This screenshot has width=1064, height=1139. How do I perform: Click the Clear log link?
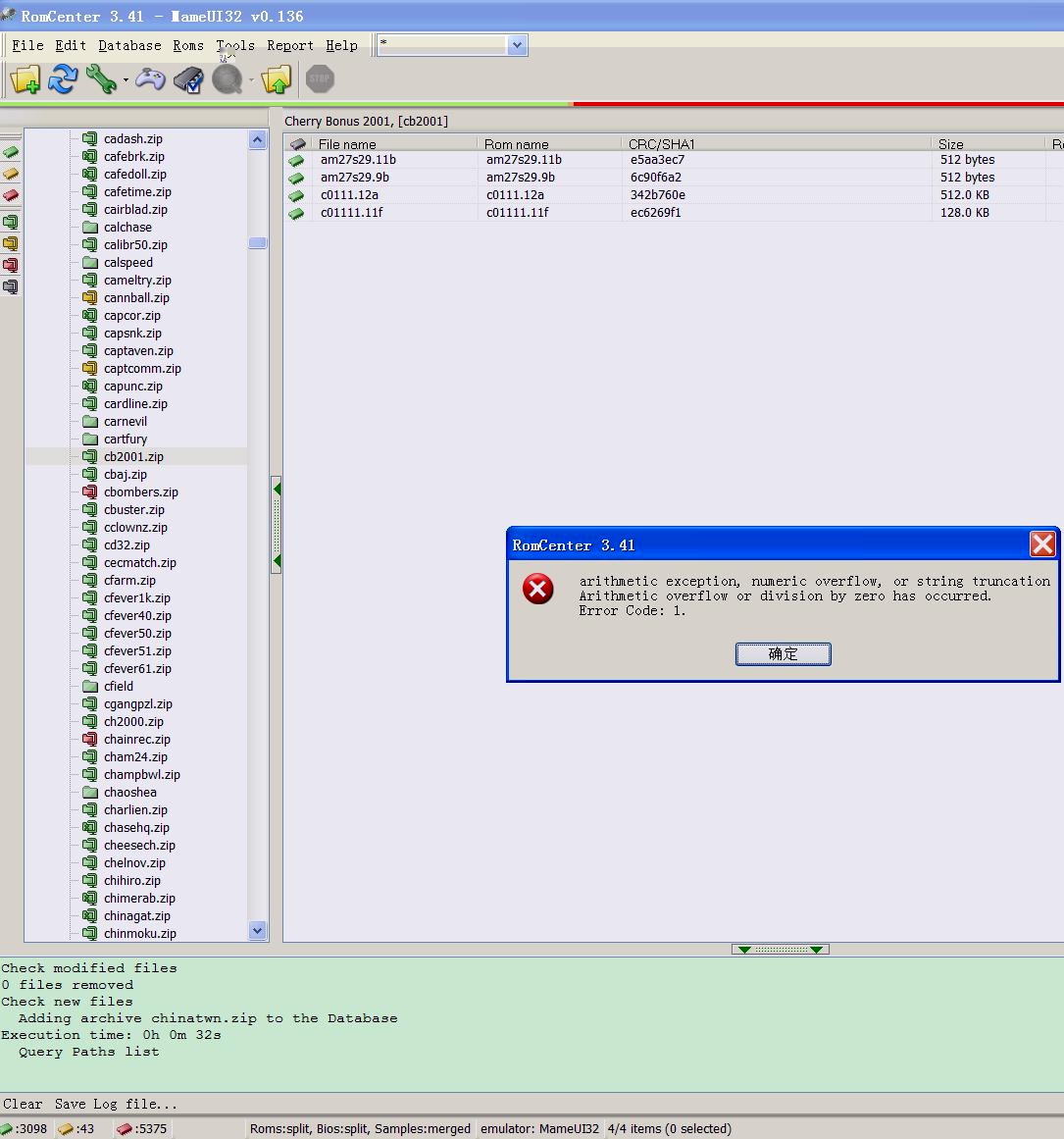pos(23,1104)
